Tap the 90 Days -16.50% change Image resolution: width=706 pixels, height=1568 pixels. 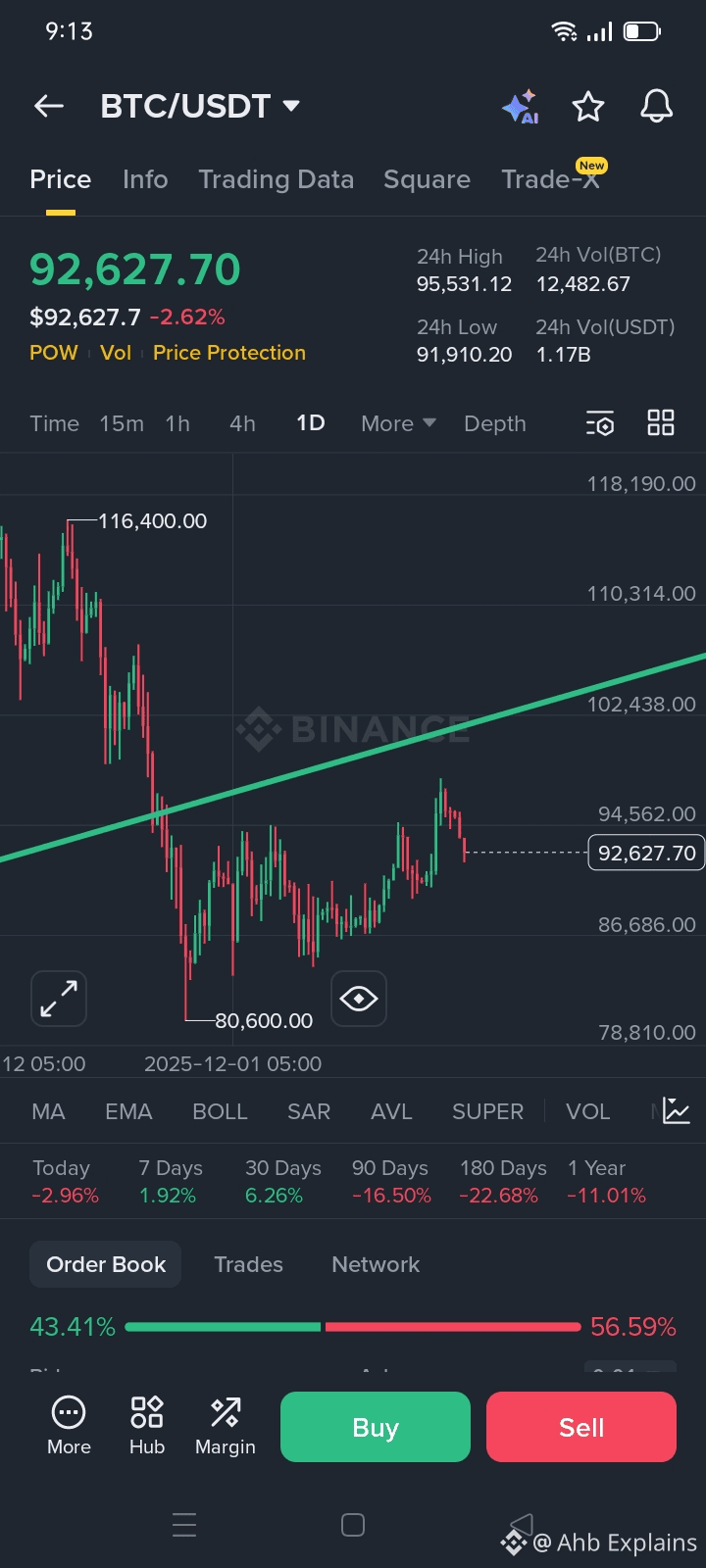click(391, 1181)
